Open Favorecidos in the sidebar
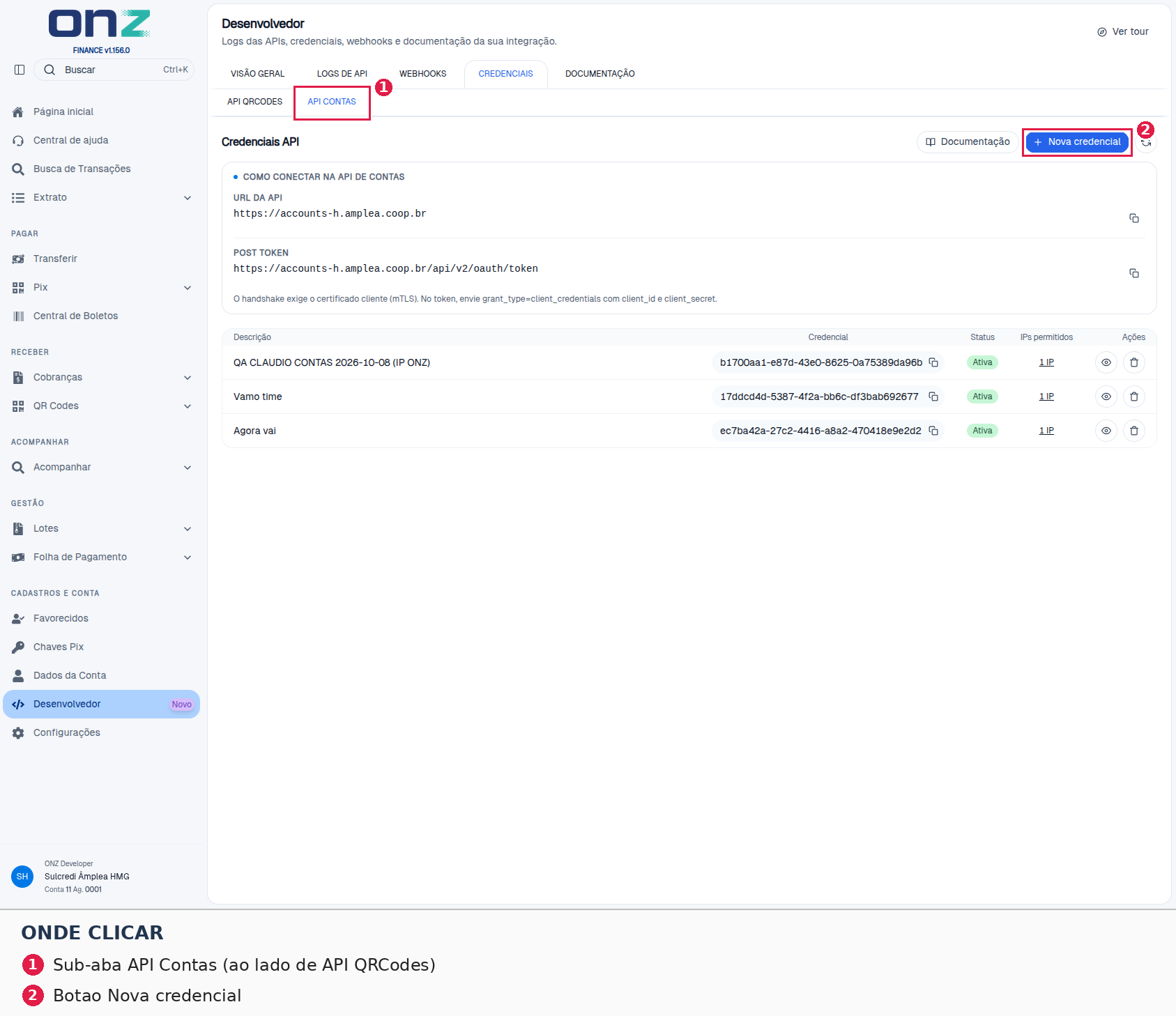The image size is (1176, 1016). (x=101, y=618)
